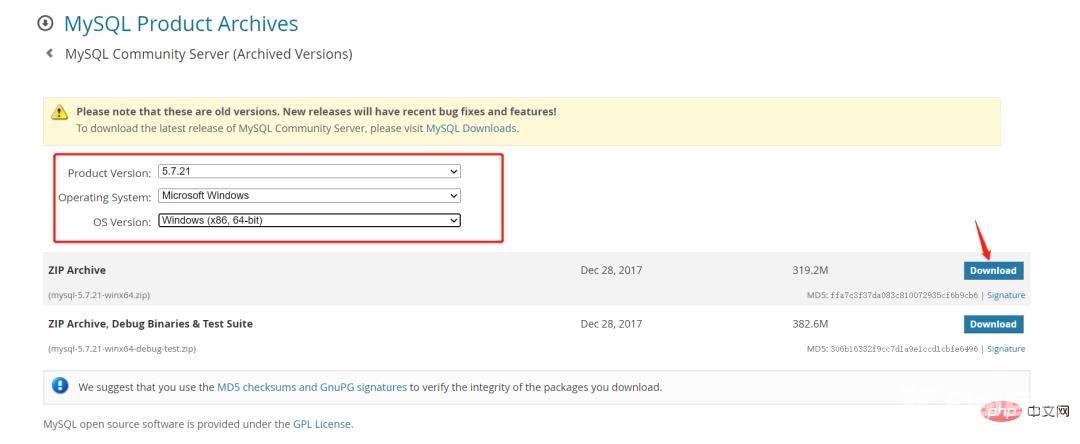Download the Debug Binaries & Test Suite ZIP

(993, 324)
